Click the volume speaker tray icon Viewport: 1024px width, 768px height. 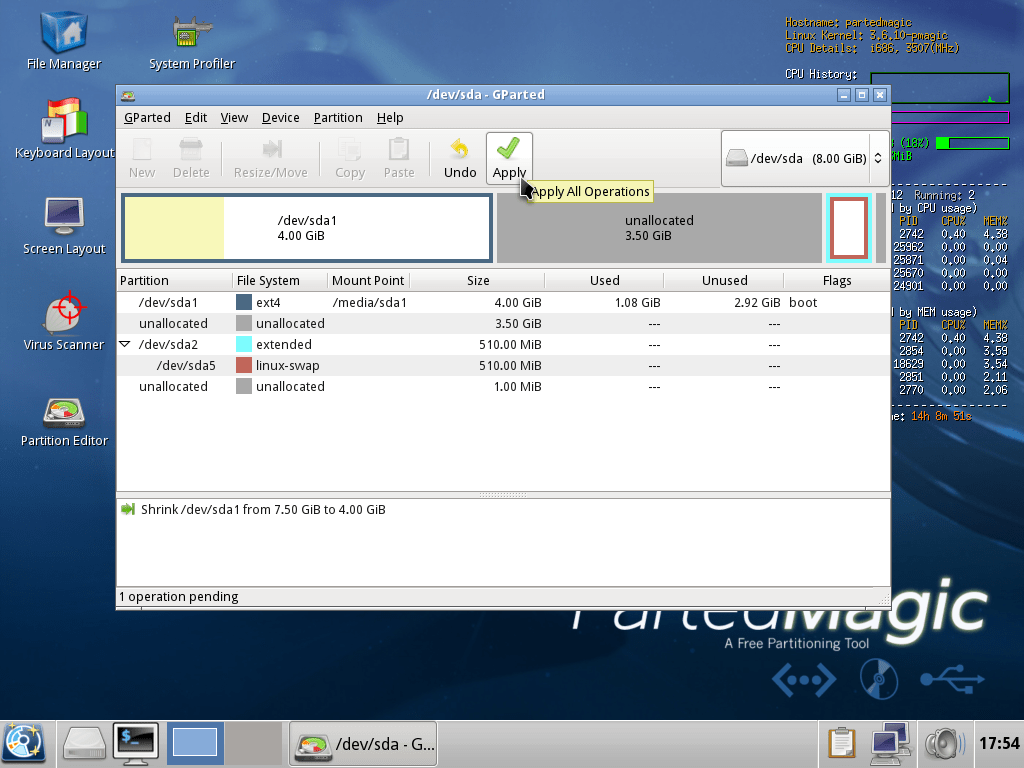click(x=942, y=743)
